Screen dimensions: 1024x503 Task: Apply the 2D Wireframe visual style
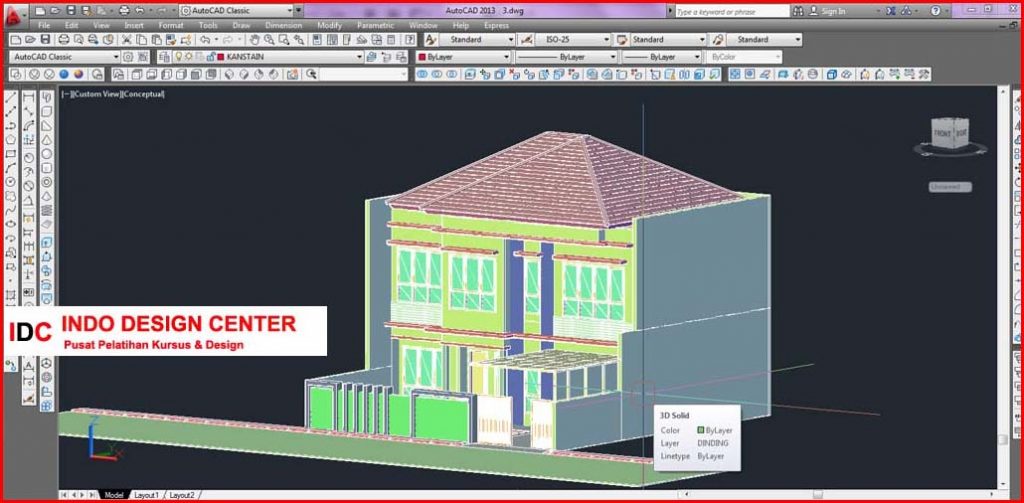[x=16, y=74]
